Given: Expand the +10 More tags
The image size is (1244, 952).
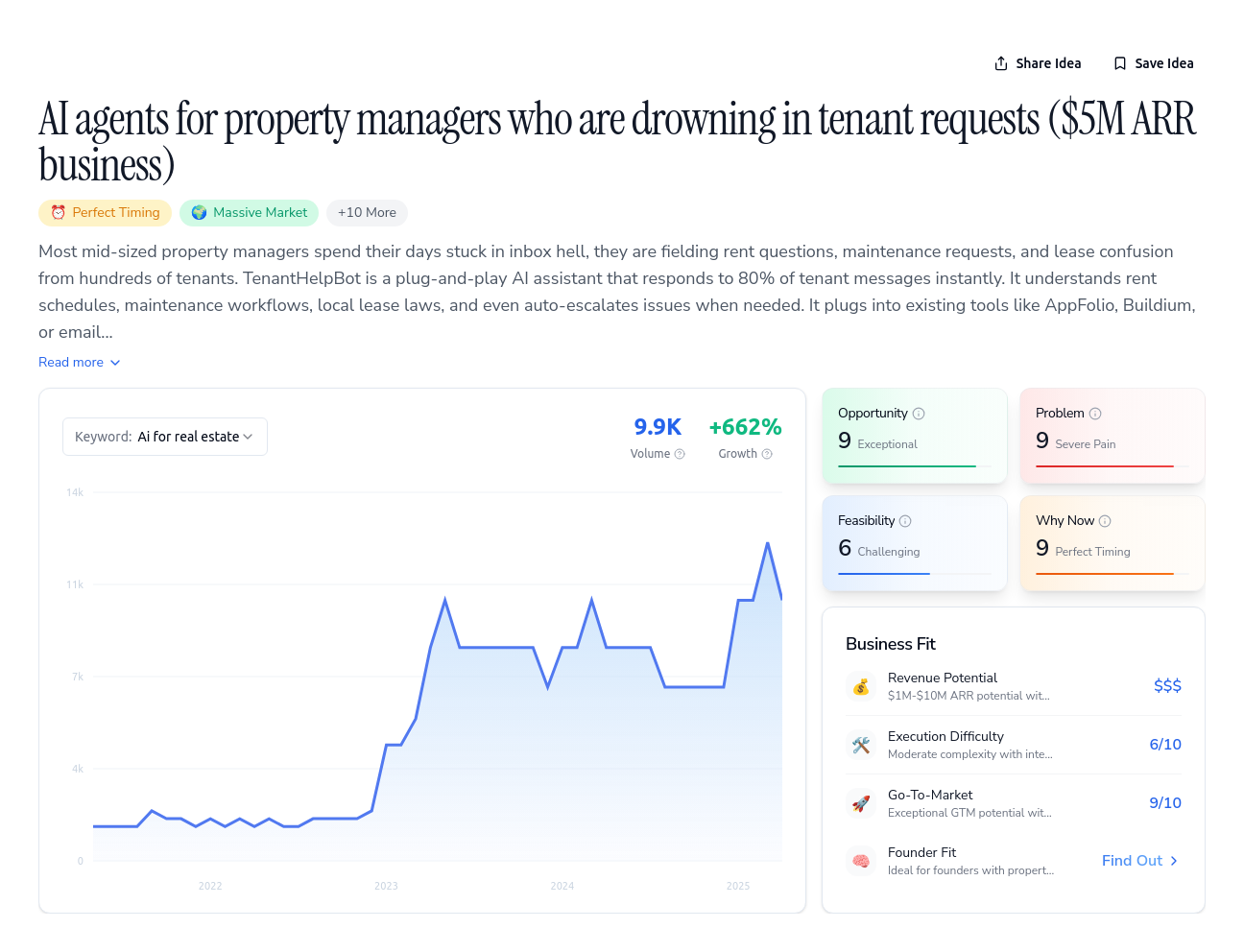Looking at the screenshot, I should click(x=367, y=213).
